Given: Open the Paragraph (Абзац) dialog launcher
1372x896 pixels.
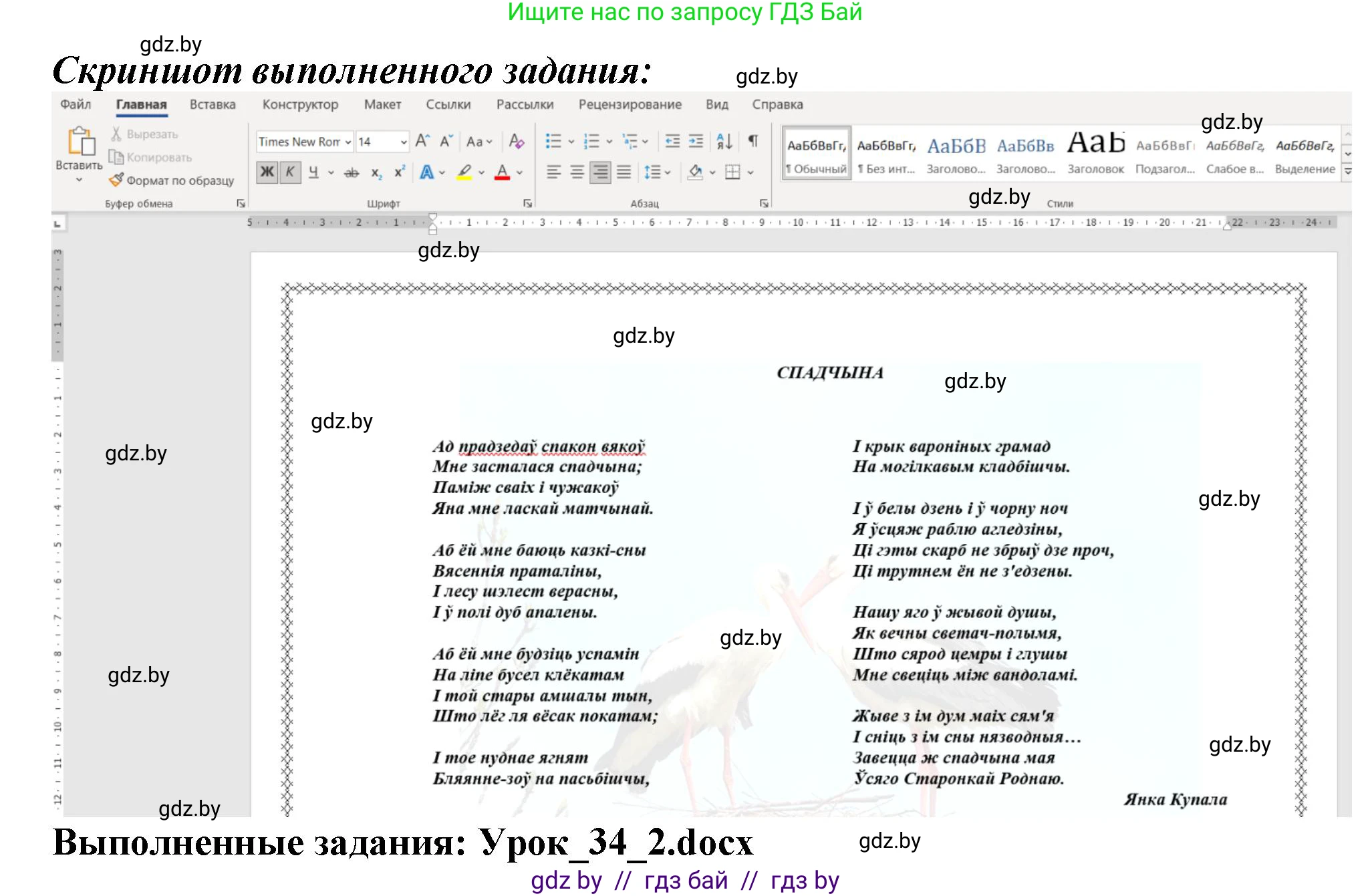Looking at the screenshot, I should [764, 203].
